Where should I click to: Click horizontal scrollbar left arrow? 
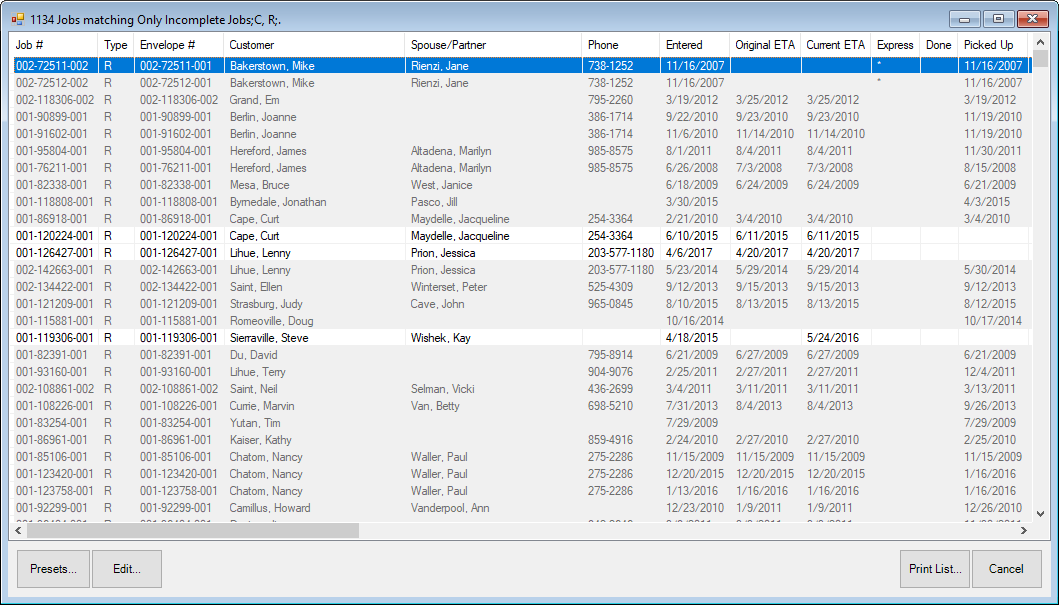coord(20,531)
